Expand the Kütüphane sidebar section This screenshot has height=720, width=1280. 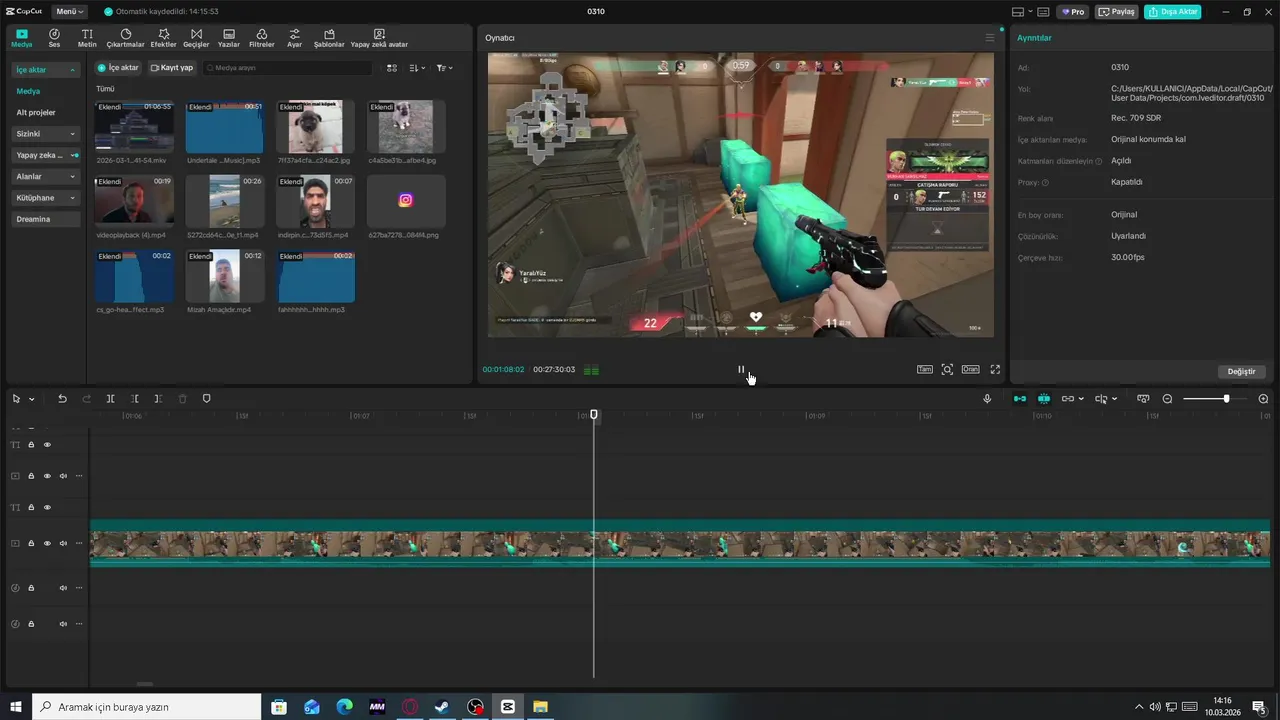(x=45, y=198)
